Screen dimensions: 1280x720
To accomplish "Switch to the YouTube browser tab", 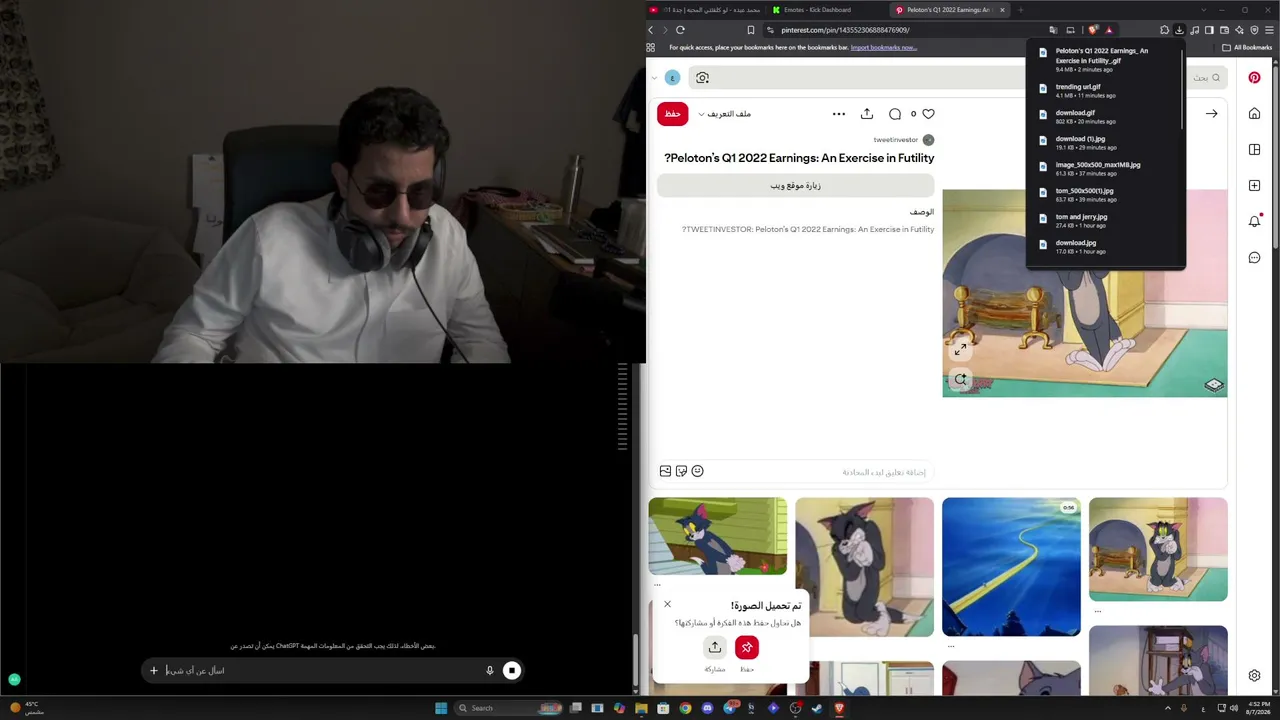I will point(705,10).
